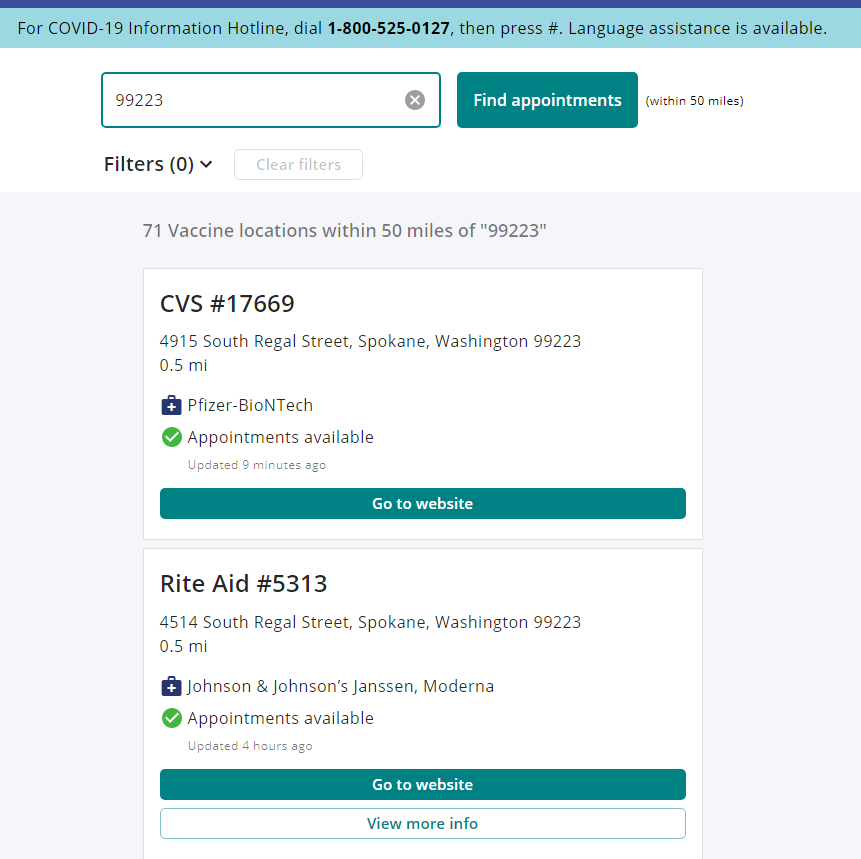Click the Pfizer-BioNTech vaccine label
Viewport: 861px width, 859px height.
(x=250, y=405)
